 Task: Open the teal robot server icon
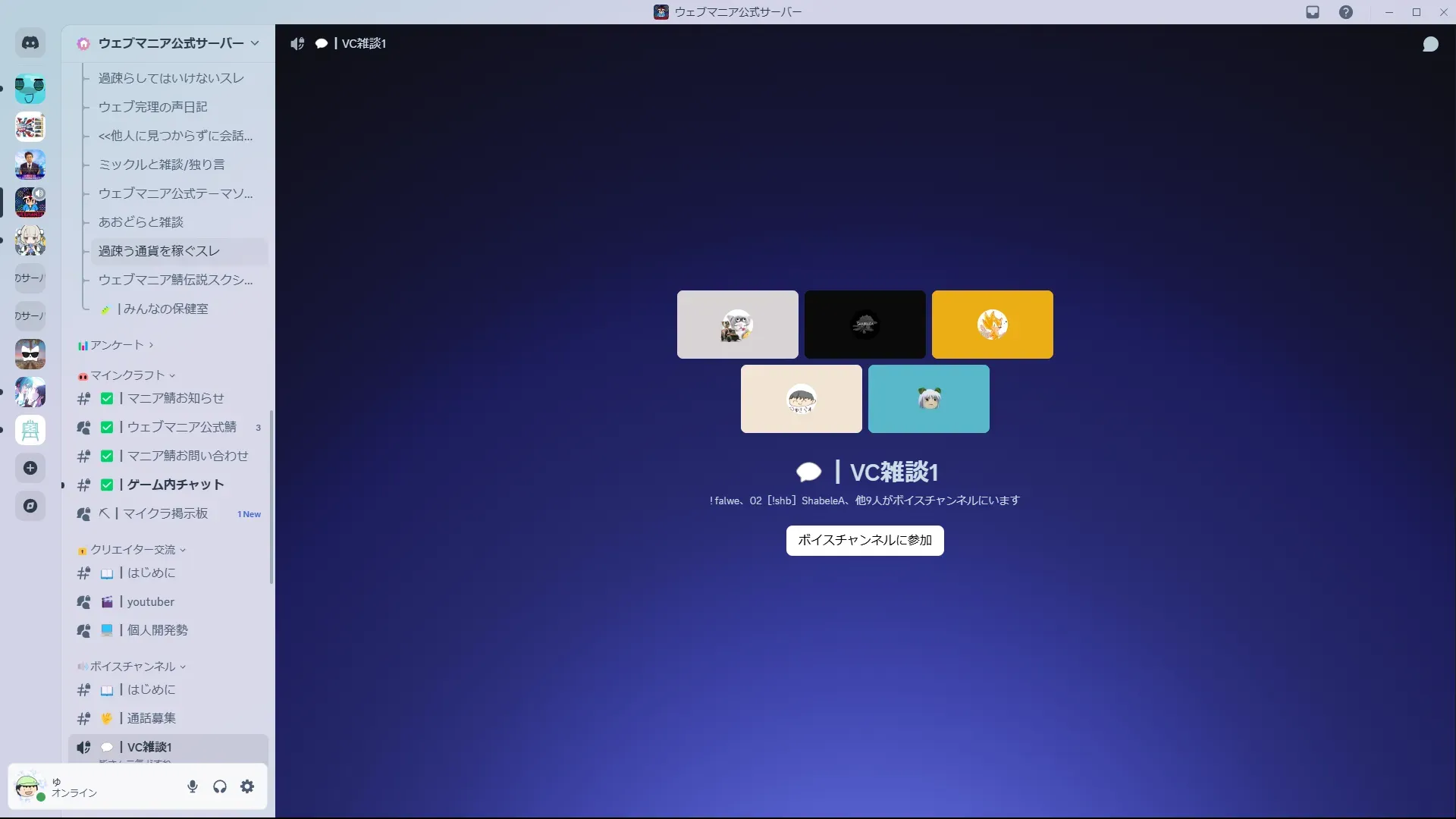(30, 89)
